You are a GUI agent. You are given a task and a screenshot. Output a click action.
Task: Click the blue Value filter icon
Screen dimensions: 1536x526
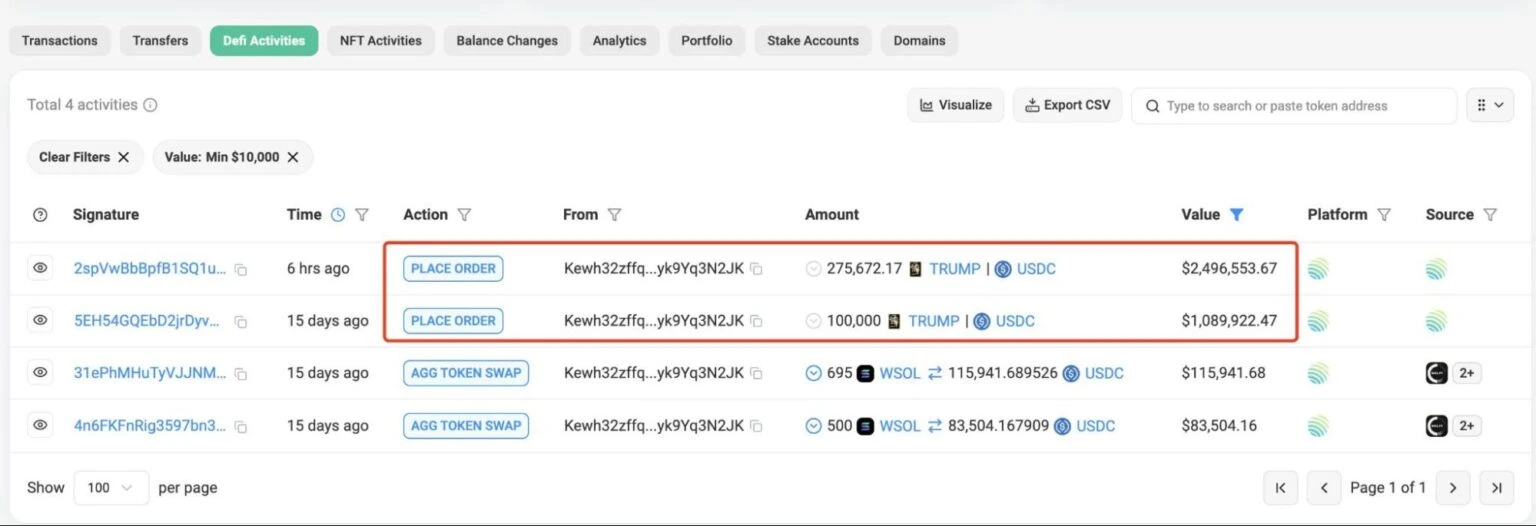(1236, 215)
